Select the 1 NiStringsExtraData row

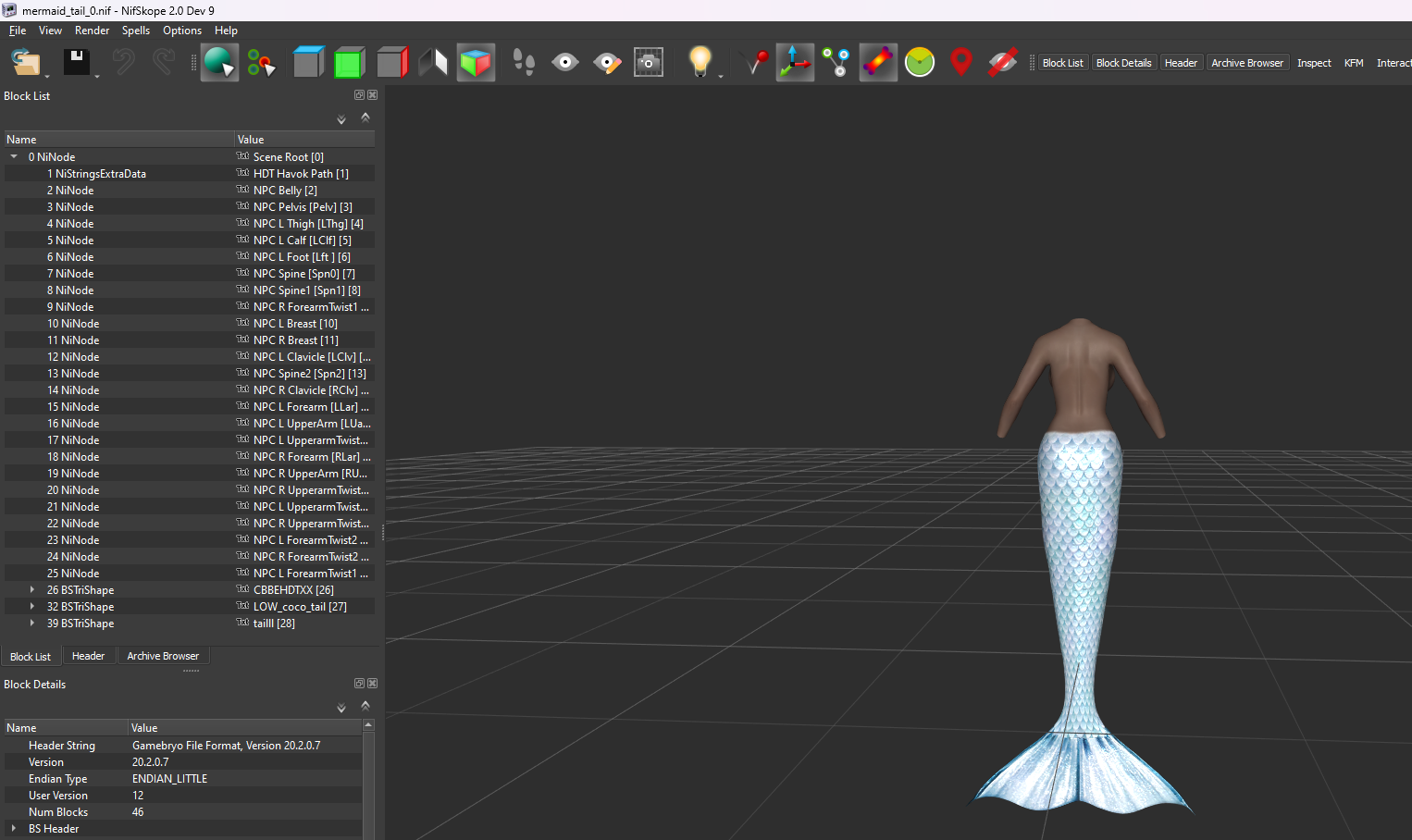[x=189, y=174]
